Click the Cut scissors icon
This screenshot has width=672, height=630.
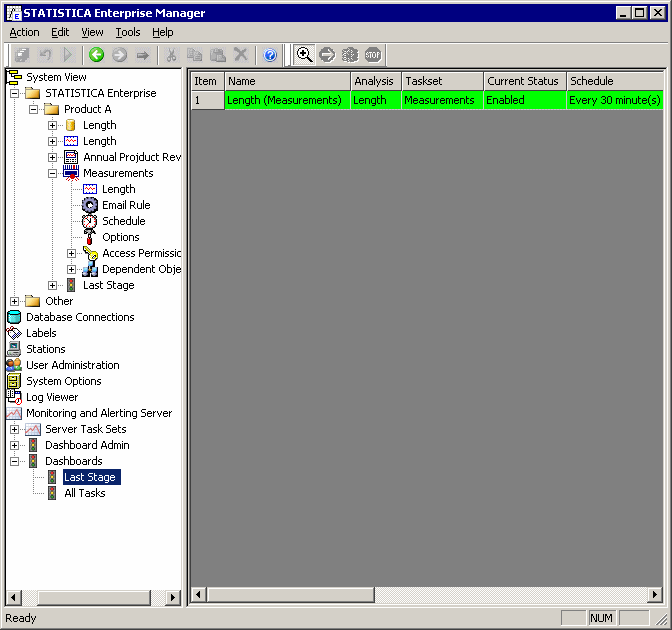171,55
